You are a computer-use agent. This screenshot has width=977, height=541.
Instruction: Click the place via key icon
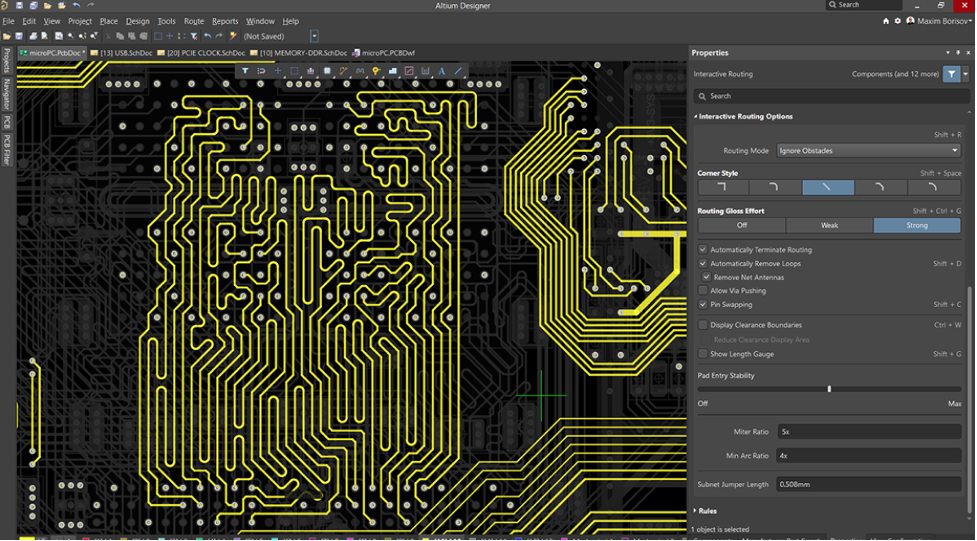(376, 71)
